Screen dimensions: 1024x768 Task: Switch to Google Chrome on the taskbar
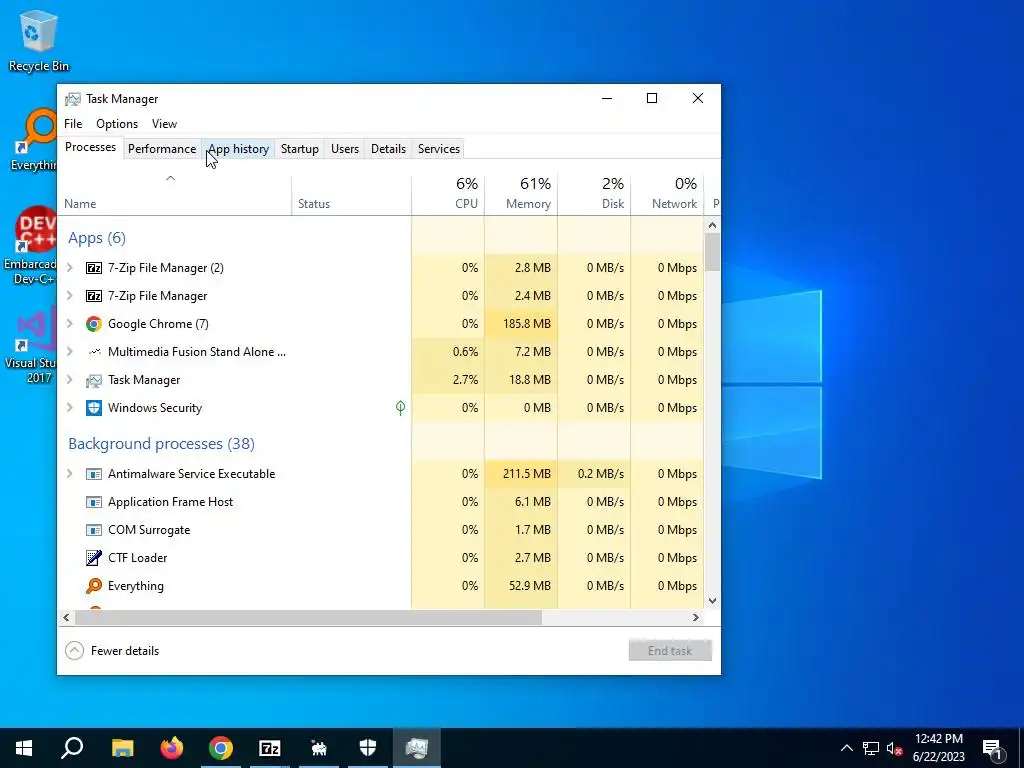(x=221, y=748)
